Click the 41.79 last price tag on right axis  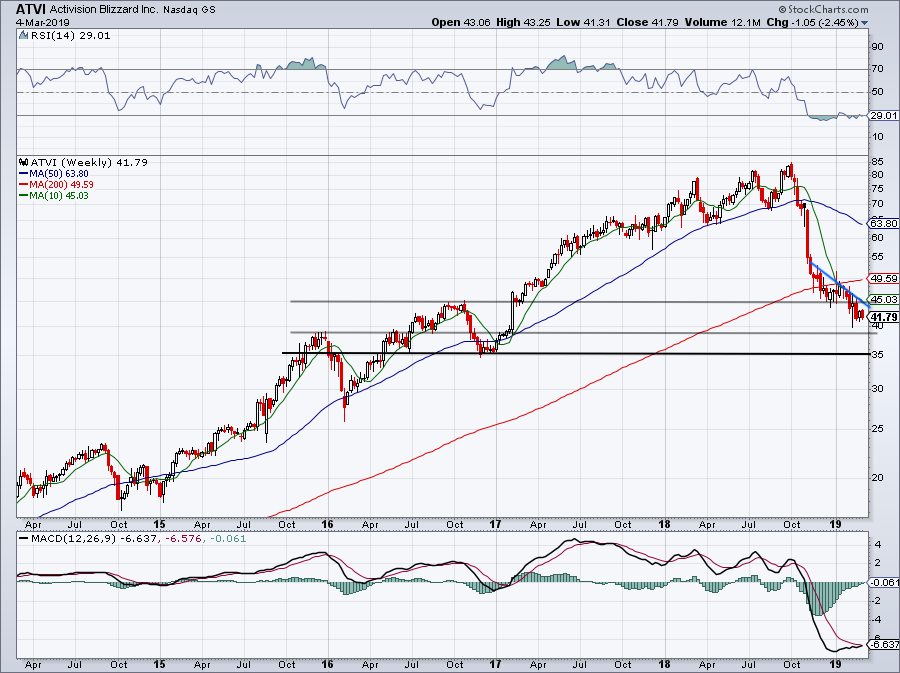click(884, 317)
